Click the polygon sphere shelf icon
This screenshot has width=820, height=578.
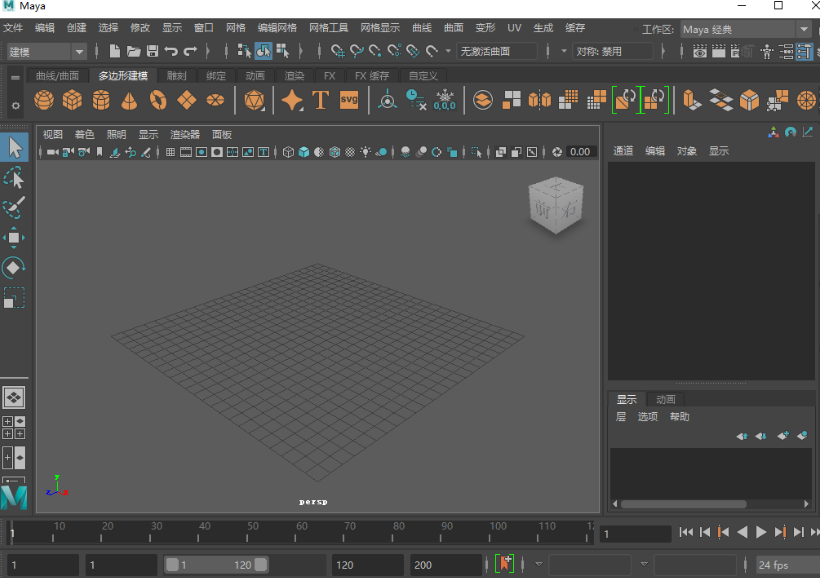coord(43,100)
